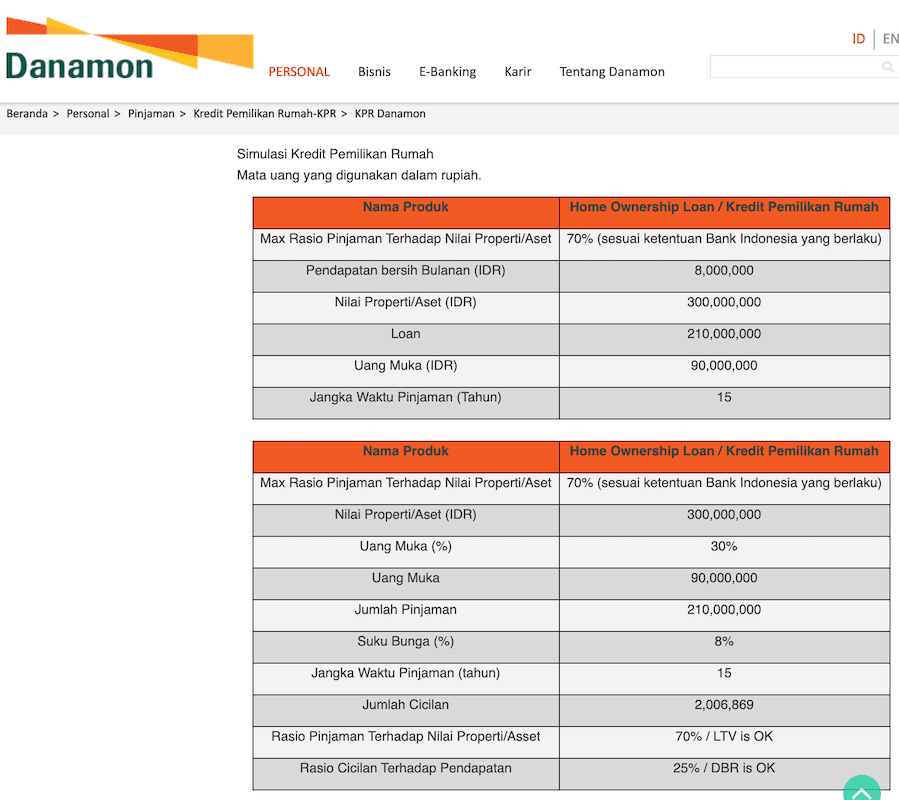Open Kredit Pemilikan Rumah-KPR breadcrumb
899x800 pixels.
point(264,113)
